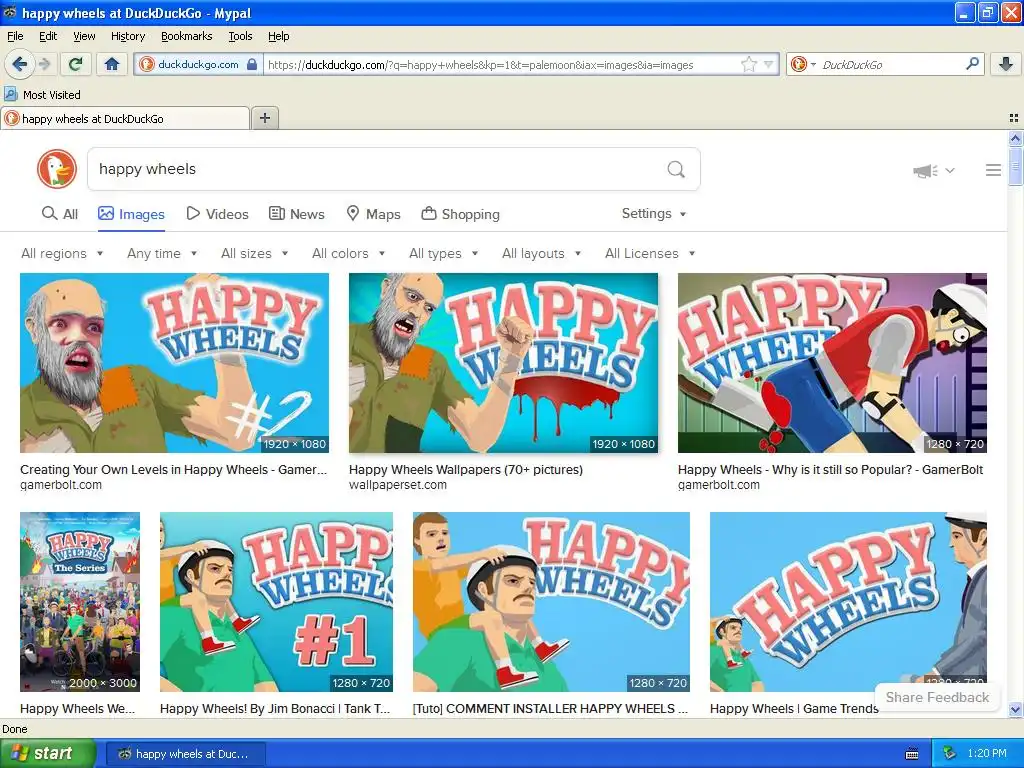Expand the Any time filter
Viewport: 1024px width, 768px height.
[x=162, y=253]
